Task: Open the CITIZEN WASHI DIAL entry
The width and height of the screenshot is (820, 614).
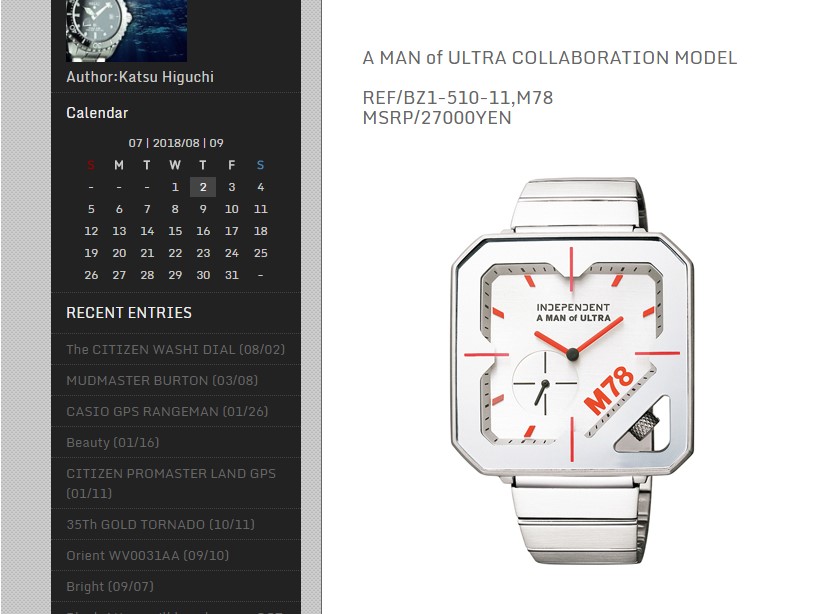Action: 175,349
